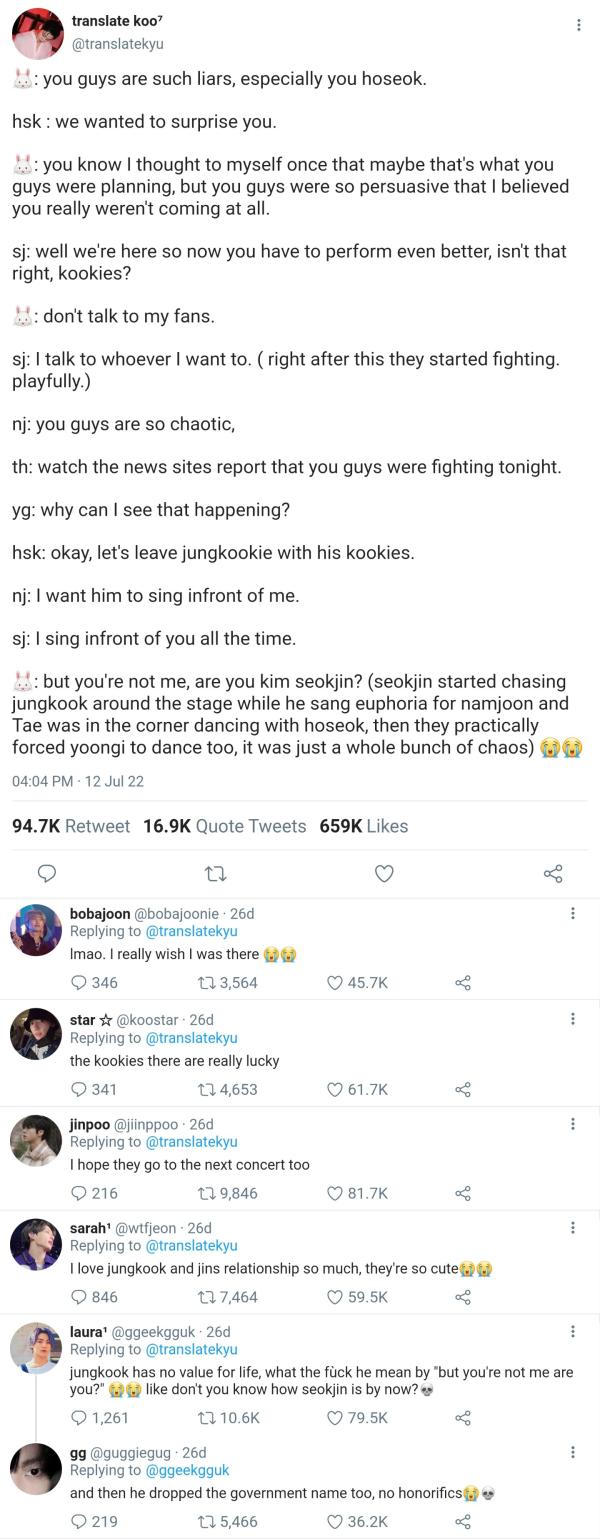Retweet gg's reply with 5,466 retweets
600x1539 pixels.
208,1522
